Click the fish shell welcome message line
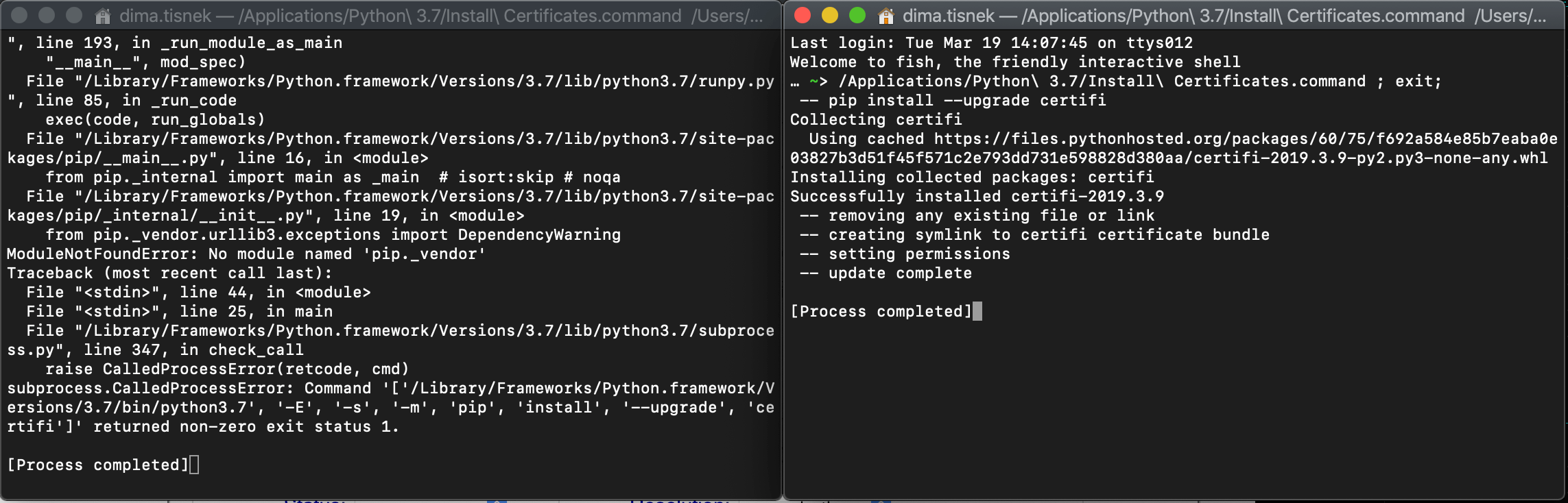Image resolution: width=1568 pixels, height=503 pixels. (1015, 62)
